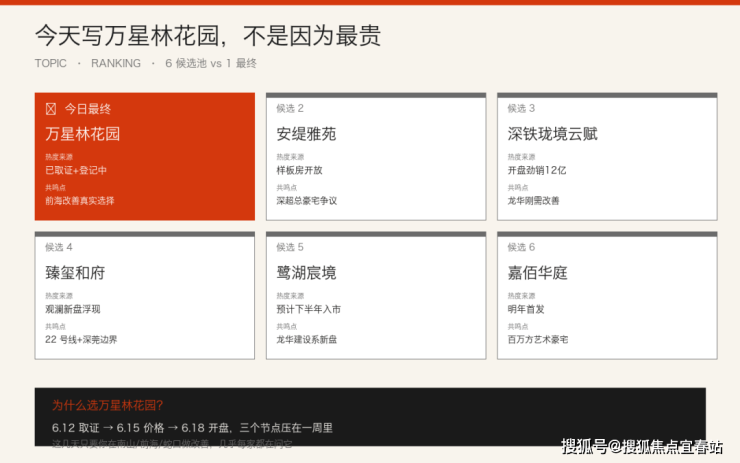The width and height of the screenshot is (740, 463).
Task: Select the 鹭湖宸境 candidate title
Action: [x=306, y=273]
